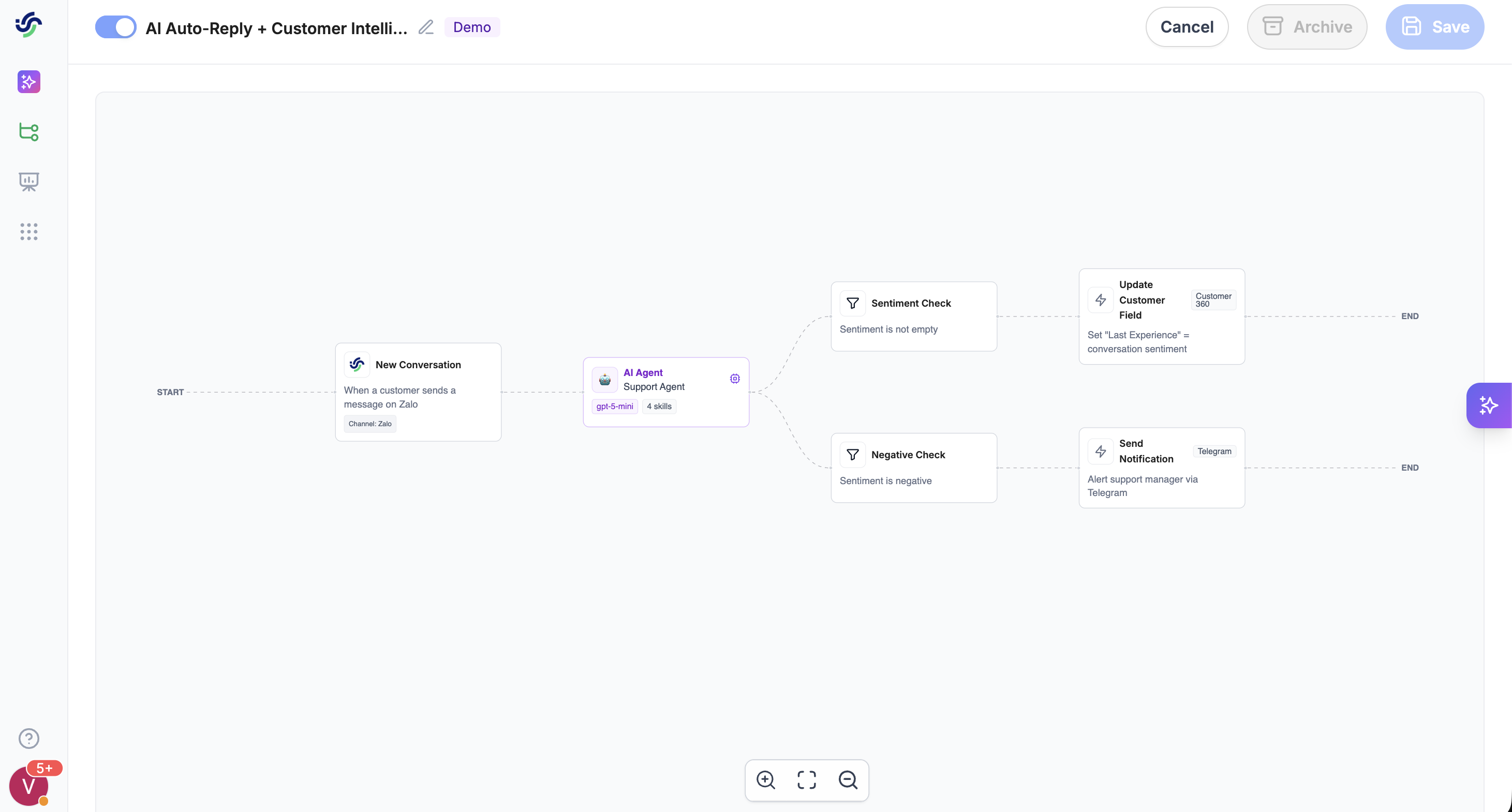
Task: Click Update Customer Field lightning icon
Action: [1101, 300]
